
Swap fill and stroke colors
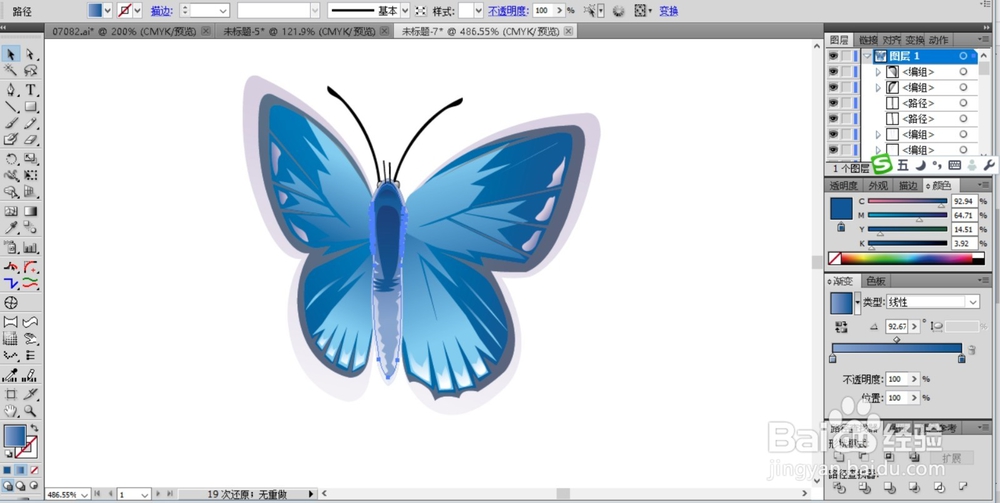tap(34, 428)
